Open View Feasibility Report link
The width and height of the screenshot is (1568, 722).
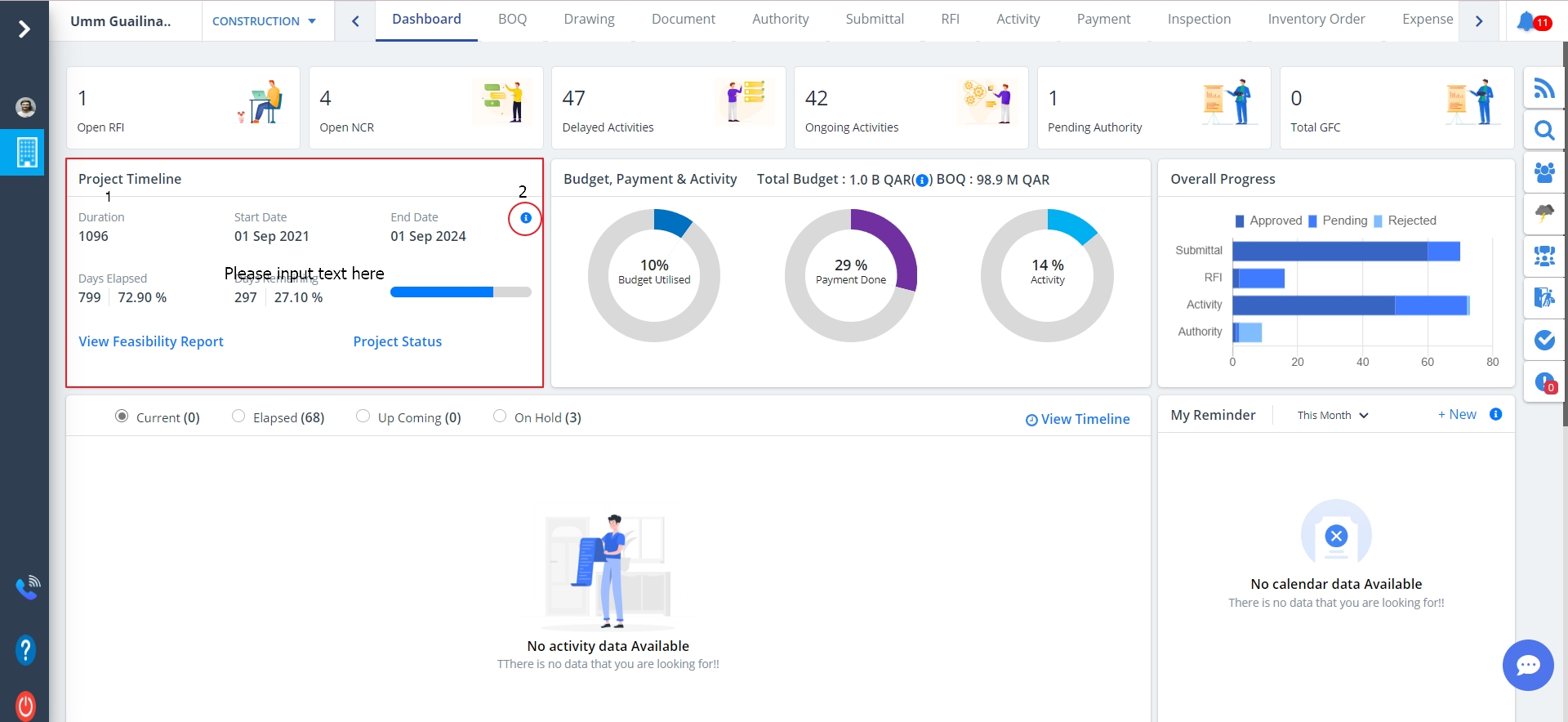click(151, 341)
